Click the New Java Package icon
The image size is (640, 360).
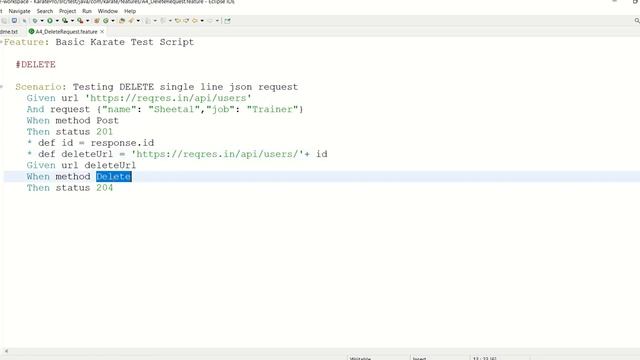tap(97, 20)
